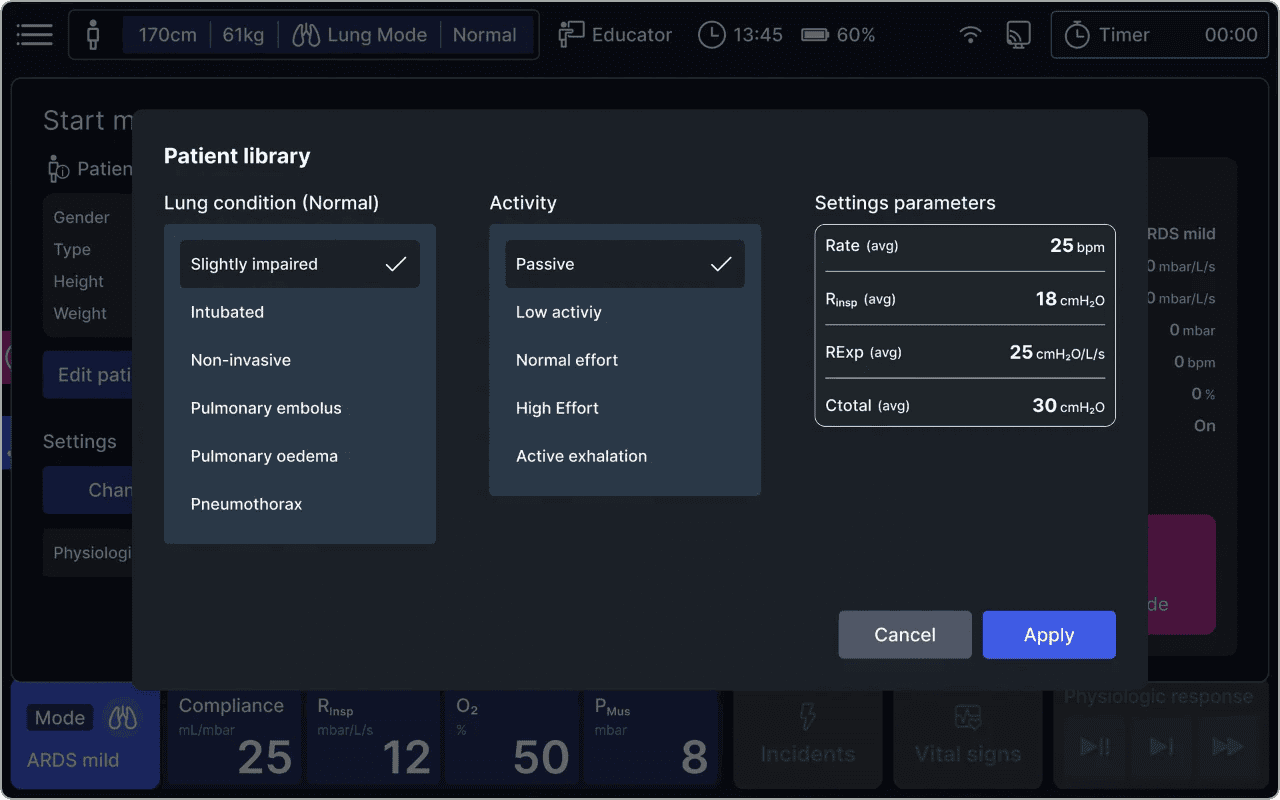The image size is (1280, 800).
Task: Select the Intubated lung condition
Action: (x=227, y=312)
